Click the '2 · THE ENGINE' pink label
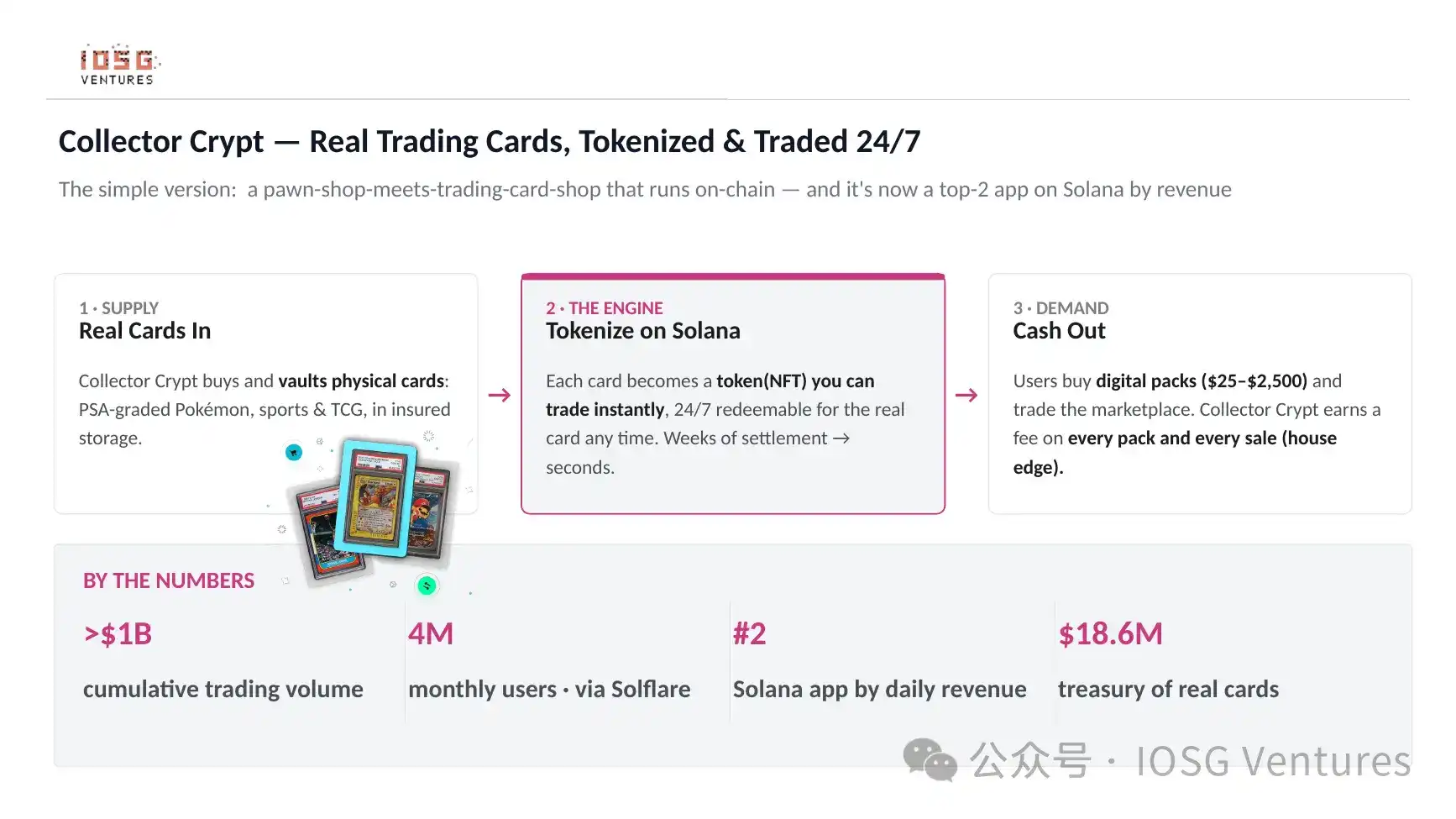Screen dimensions: 1456x819 pos(605,308)
